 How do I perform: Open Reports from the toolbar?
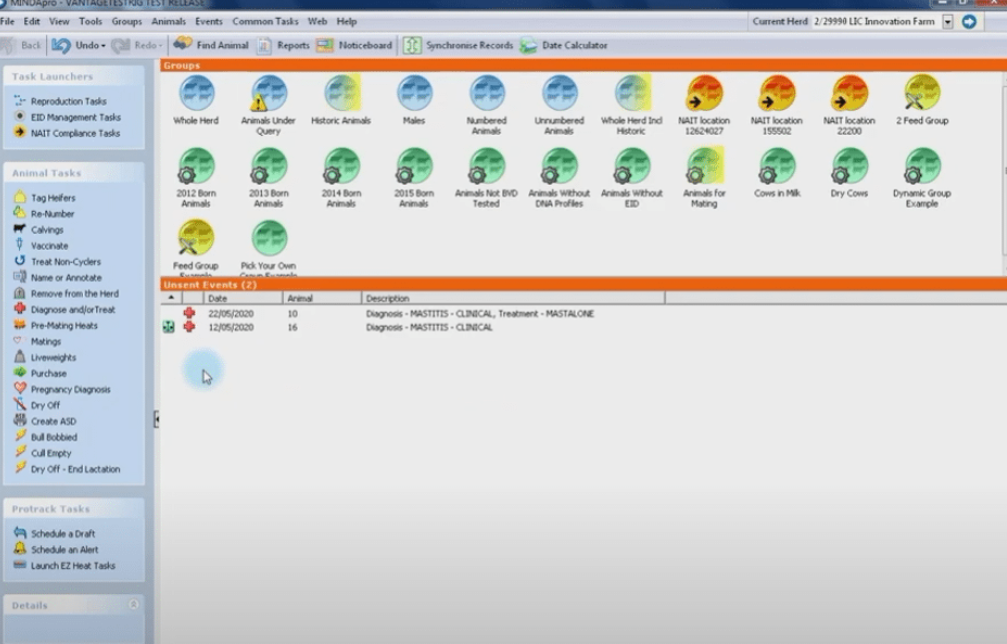tap(284, 45)
